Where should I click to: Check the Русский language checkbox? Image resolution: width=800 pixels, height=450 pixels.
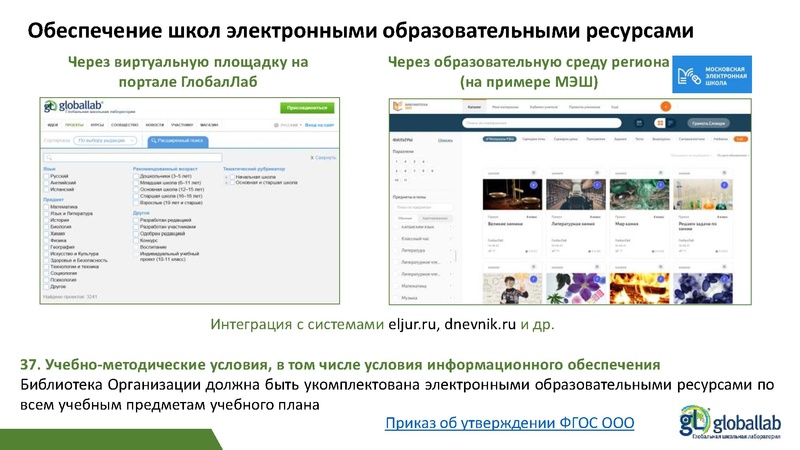pos(46,176)
